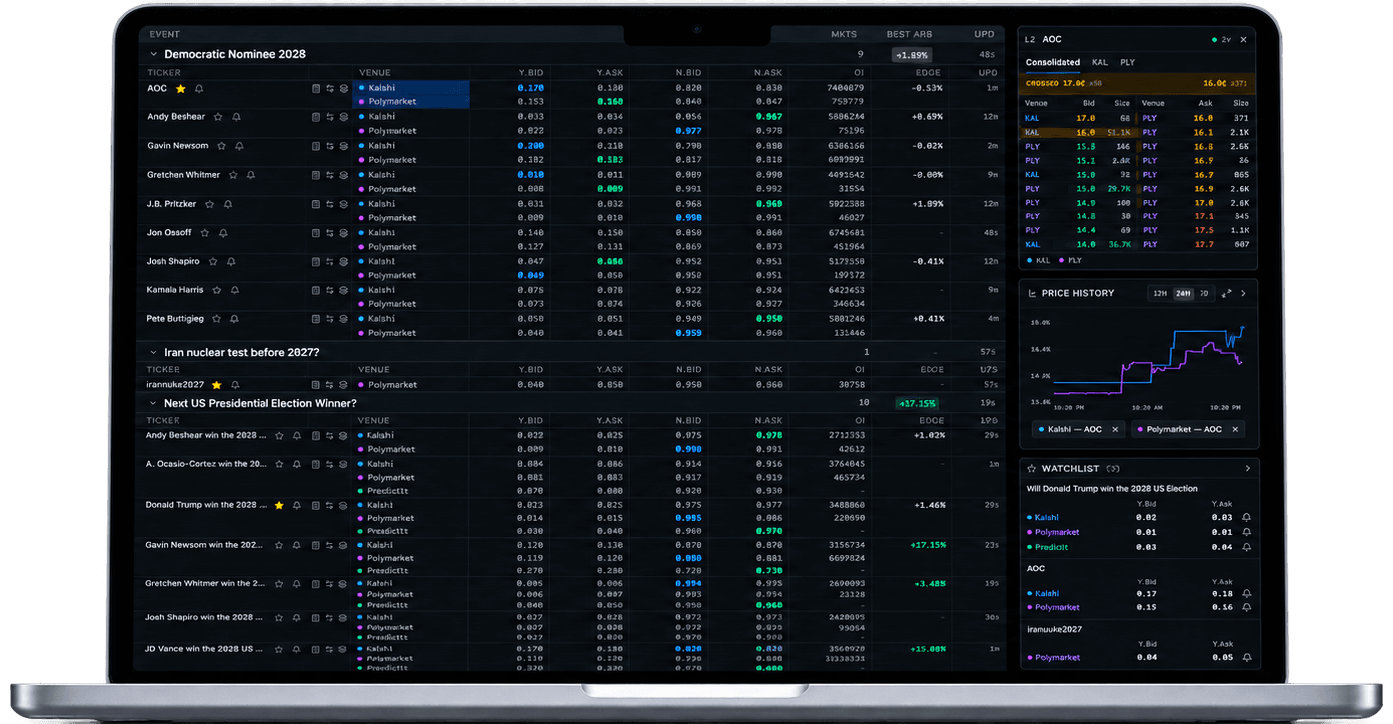Click swap arrows icon for Andy Beshear nominee
The width and height of the screenshot is (1393, 724).
pyautogui.click(x=329, y=117)
